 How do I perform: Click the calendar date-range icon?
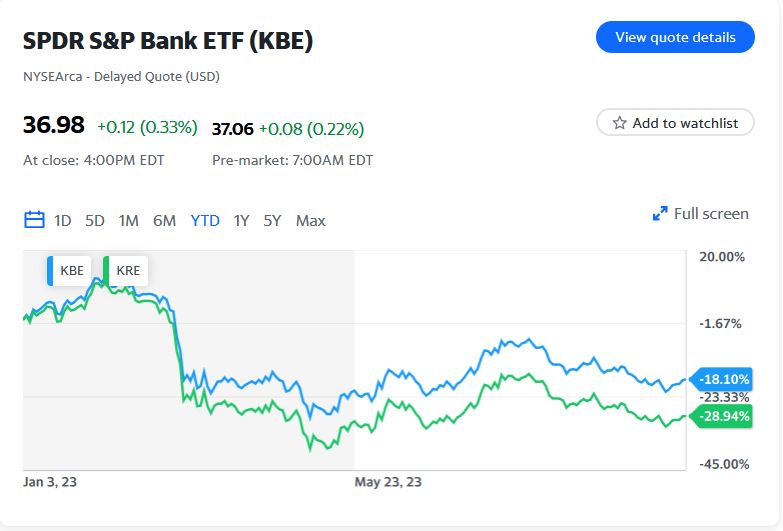point(34,220)
